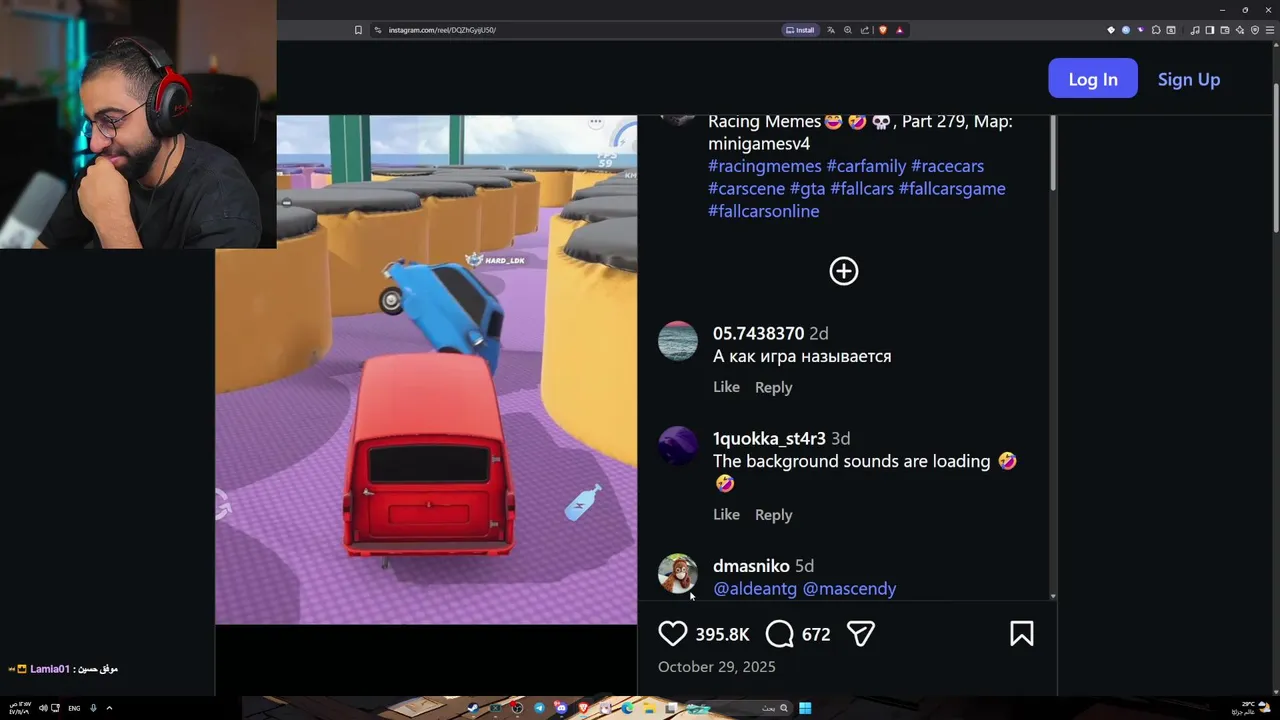This screenshot has height=720, width=1280.
Task: Open the #racecars hashtag
Action: click(947, 166)
